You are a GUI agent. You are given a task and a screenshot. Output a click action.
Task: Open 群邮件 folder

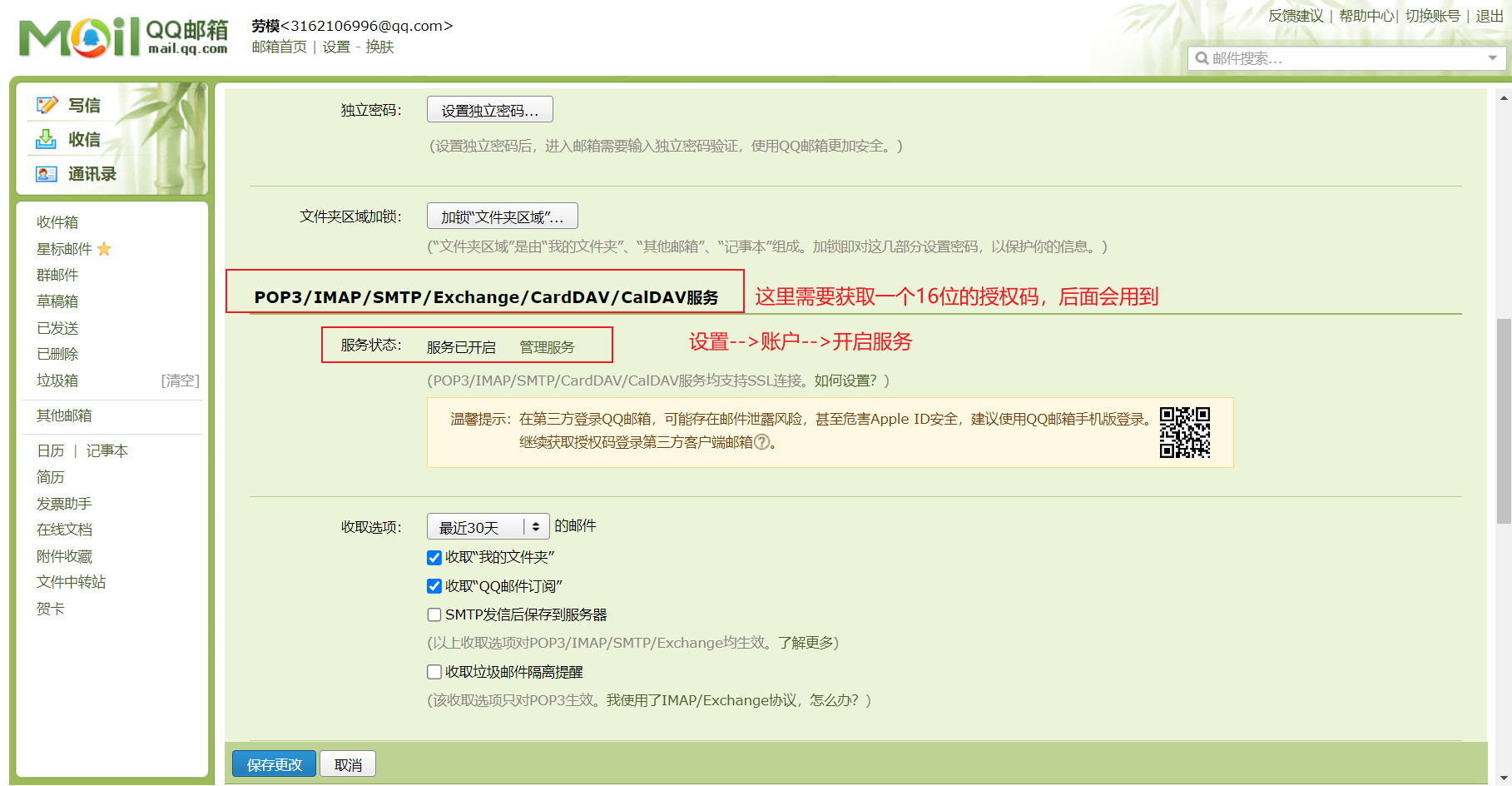coord(57,275)
